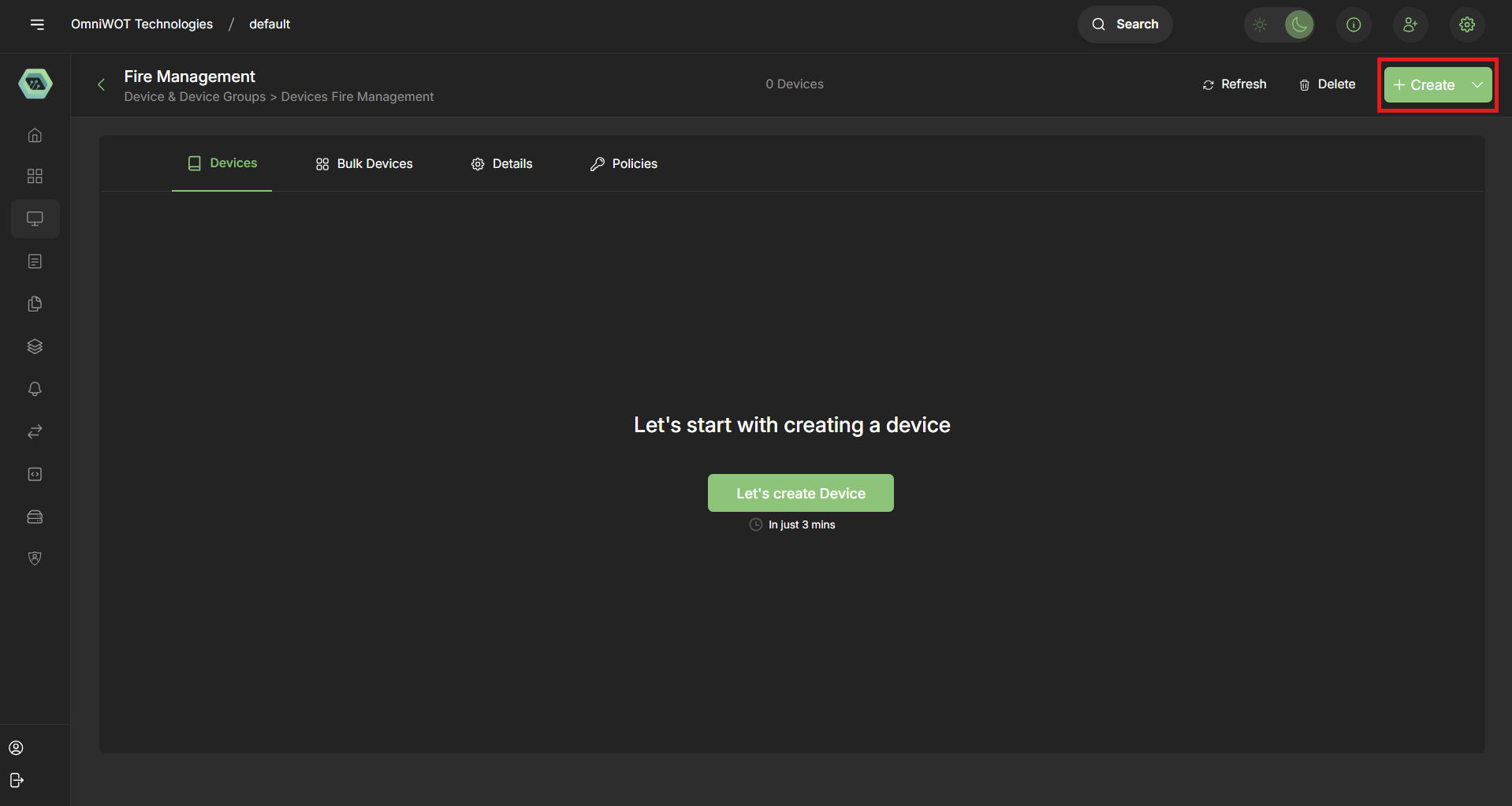Open the code editor icon in sidebar

35,474
